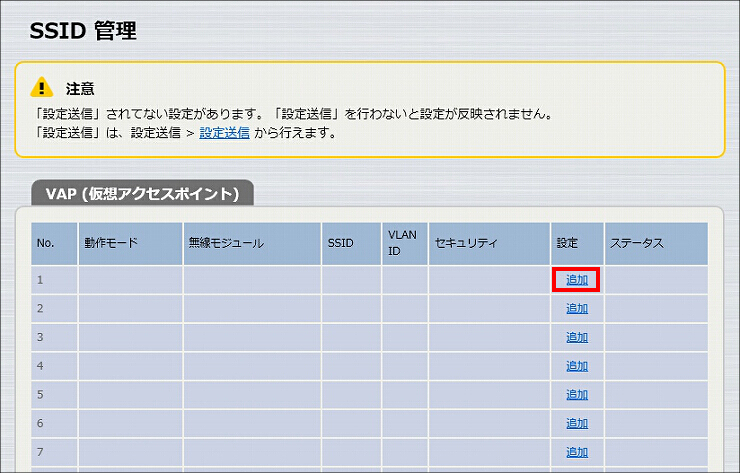This screenshot has width=740, height=473.
Task: Click the セキュリティ column header
Action: [x=489, y=244]
